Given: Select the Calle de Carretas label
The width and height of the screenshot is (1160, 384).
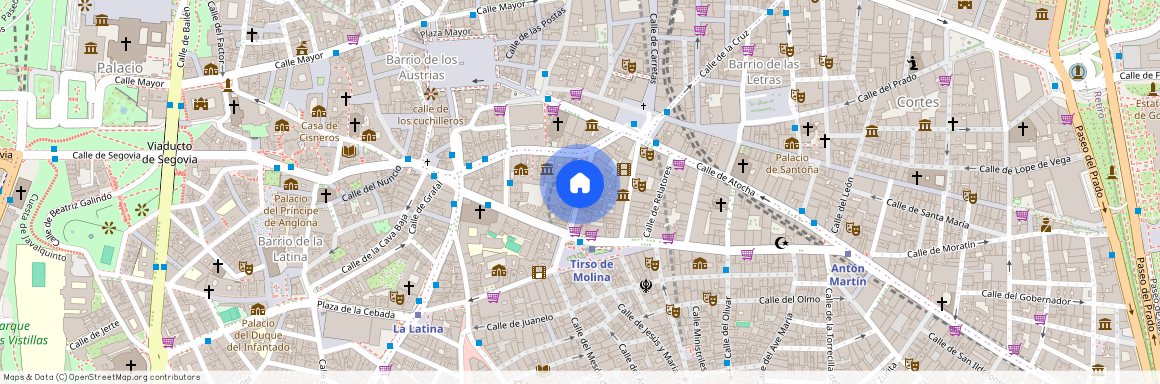Looking at the screenshot, I should point(654,48).
